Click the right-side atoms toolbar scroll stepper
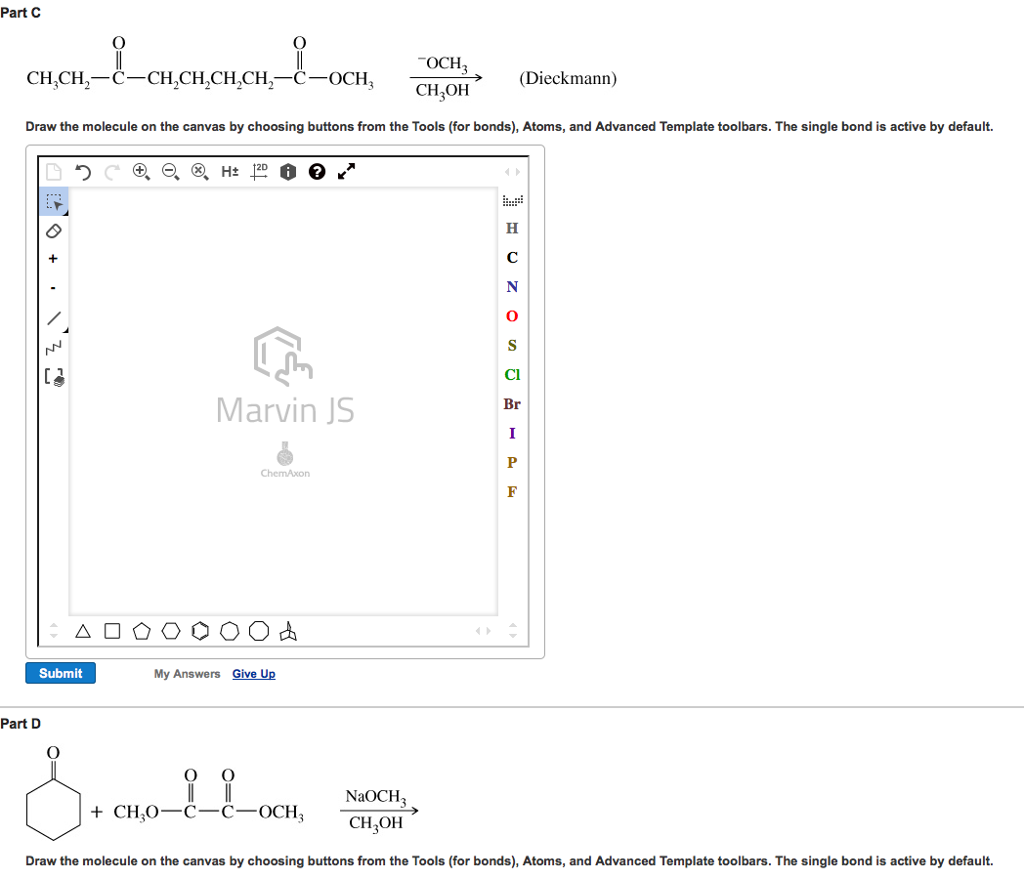 point(513,631)
